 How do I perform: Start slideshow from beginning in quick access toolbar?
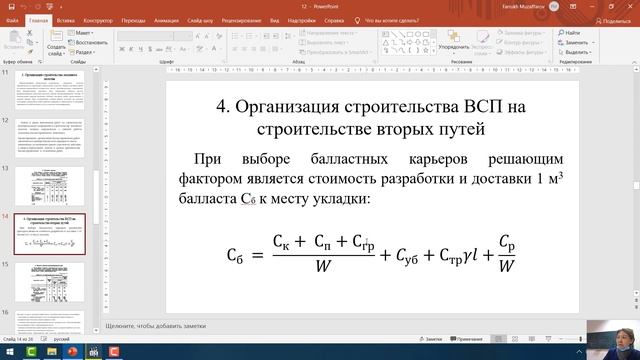pos(50,7)
